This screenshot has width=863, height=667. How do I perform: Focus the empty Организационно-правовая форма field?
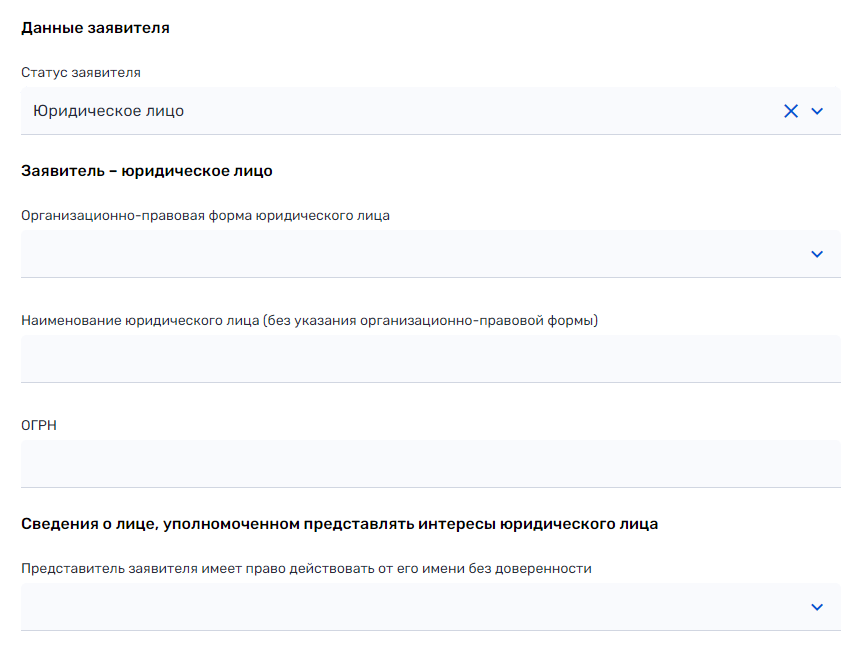coord(400,254)
